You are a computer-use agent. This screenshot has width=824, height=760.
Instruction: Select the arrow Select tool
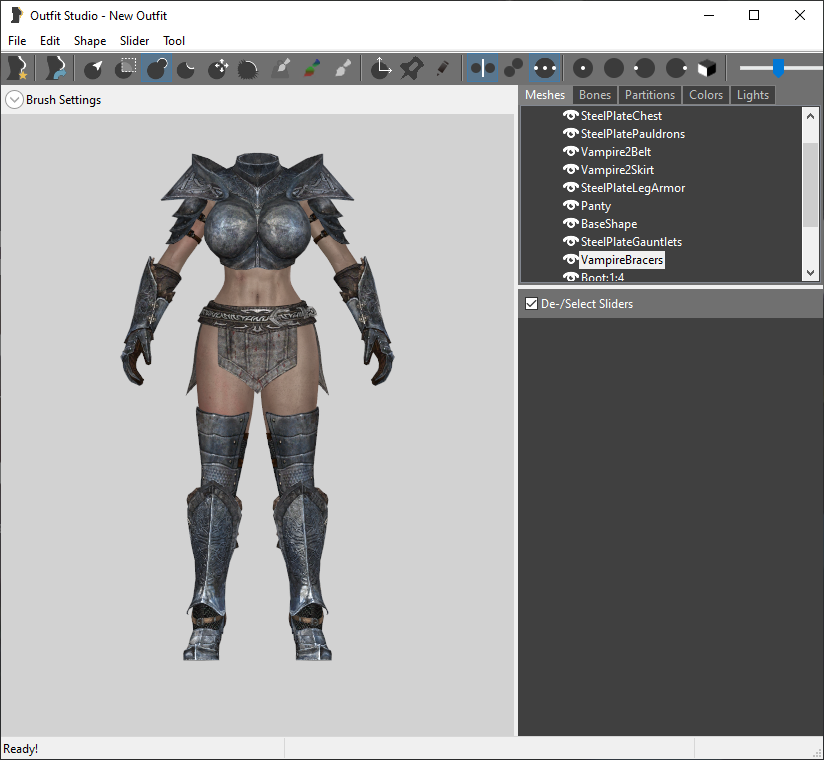click(94, 68)
